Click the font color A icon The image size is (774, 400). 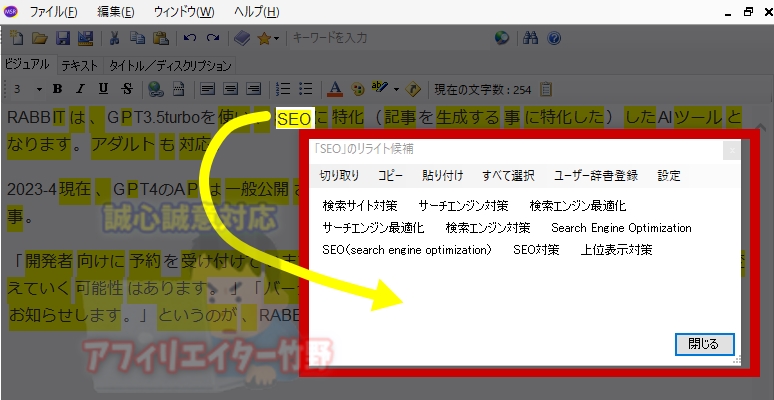335,90
